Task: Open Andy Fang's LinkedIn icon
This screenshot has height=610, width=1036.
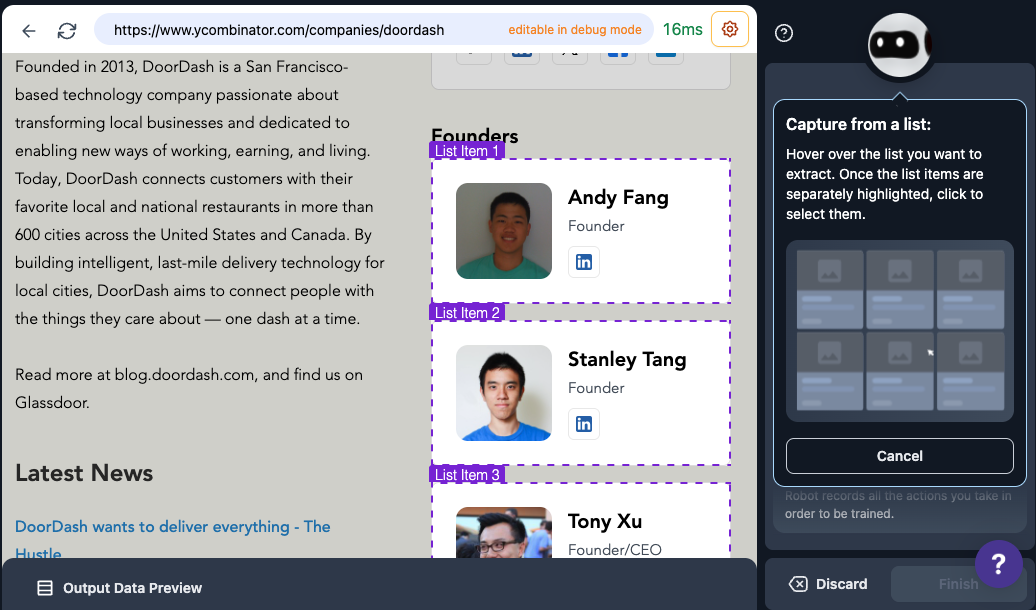Action: (584, 262)
